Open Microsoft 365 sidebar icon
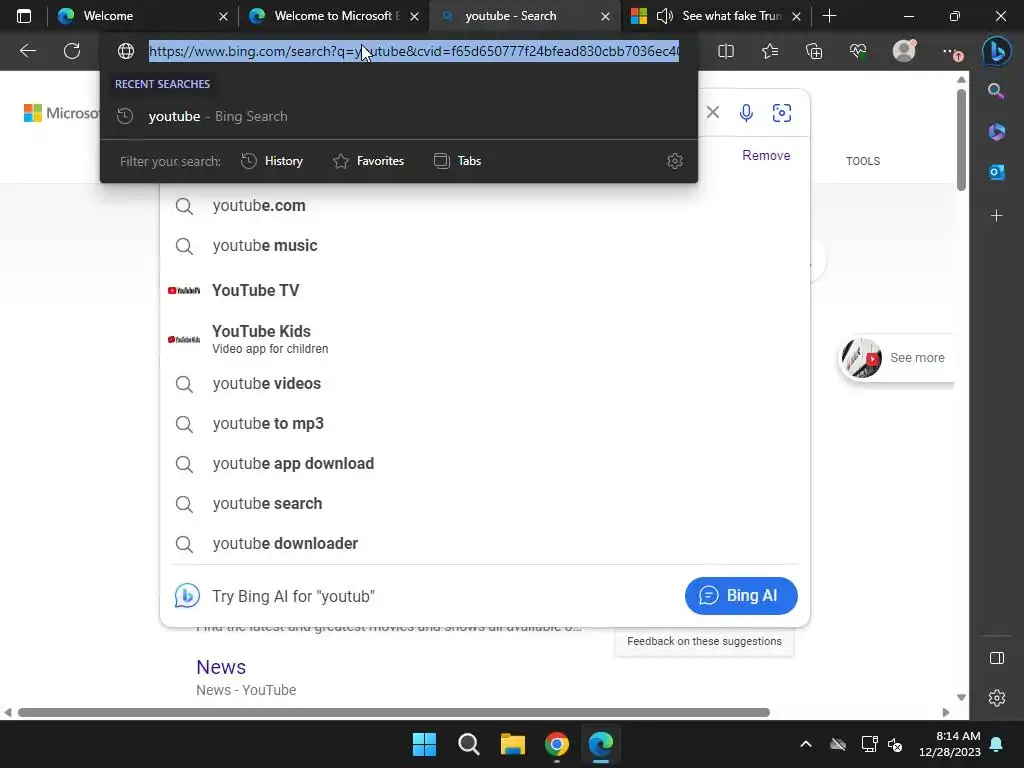The image size is (1024, 768). tap(996, 131)
